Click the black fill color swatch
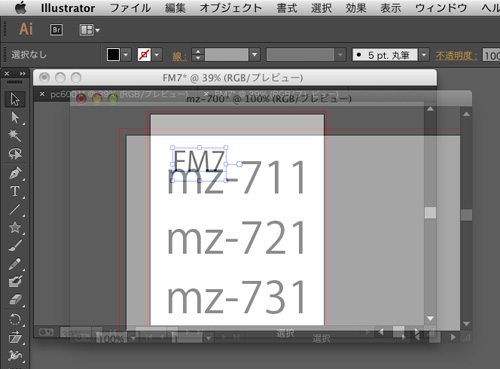Viewport: 500px width, 369px height. coord(113,54)
